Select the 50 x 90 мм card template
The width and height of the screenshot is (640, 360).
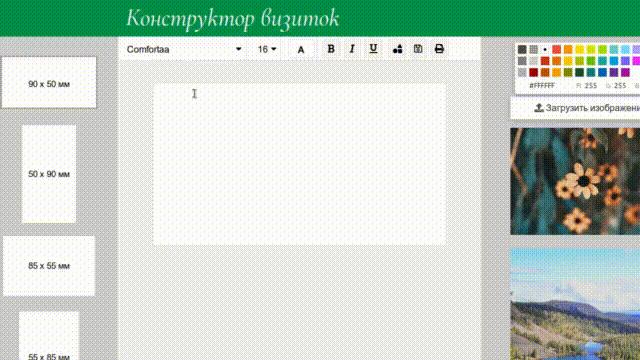49,174
